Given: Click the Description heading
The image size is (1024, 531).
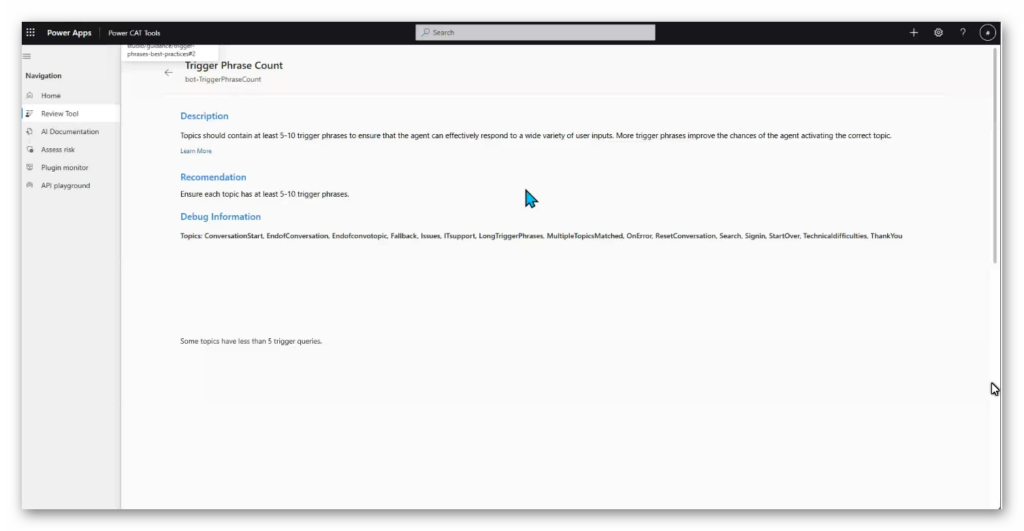Looking at the screenshot, I should pyautogui.click(x=204, y=116).
